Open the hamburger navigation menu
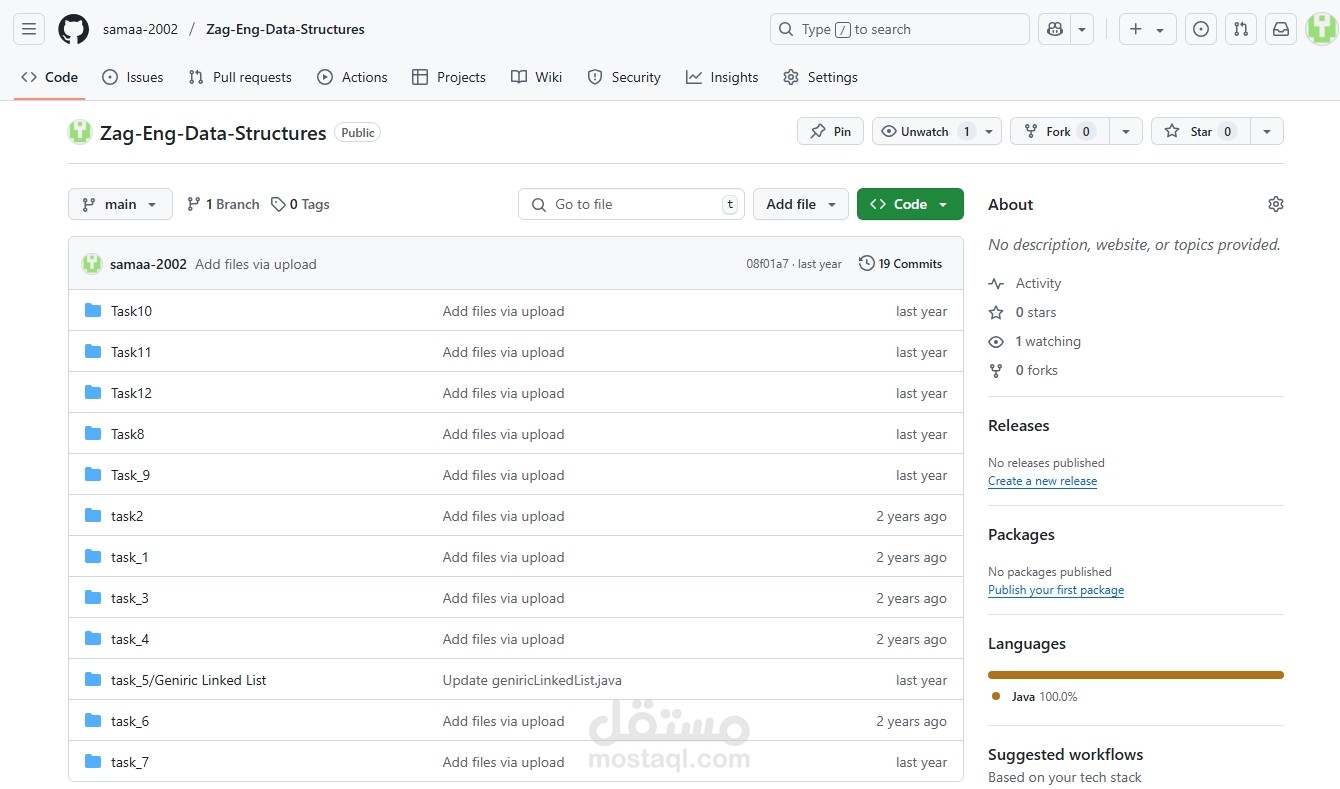Image resolution: width=1340 pixels, height=789 pixels. (29, 29)
